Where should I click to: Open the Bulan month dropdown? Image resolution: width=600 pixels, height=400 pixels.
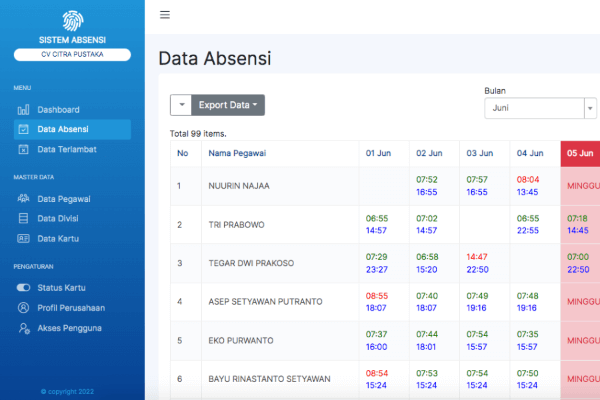point(539,109)
